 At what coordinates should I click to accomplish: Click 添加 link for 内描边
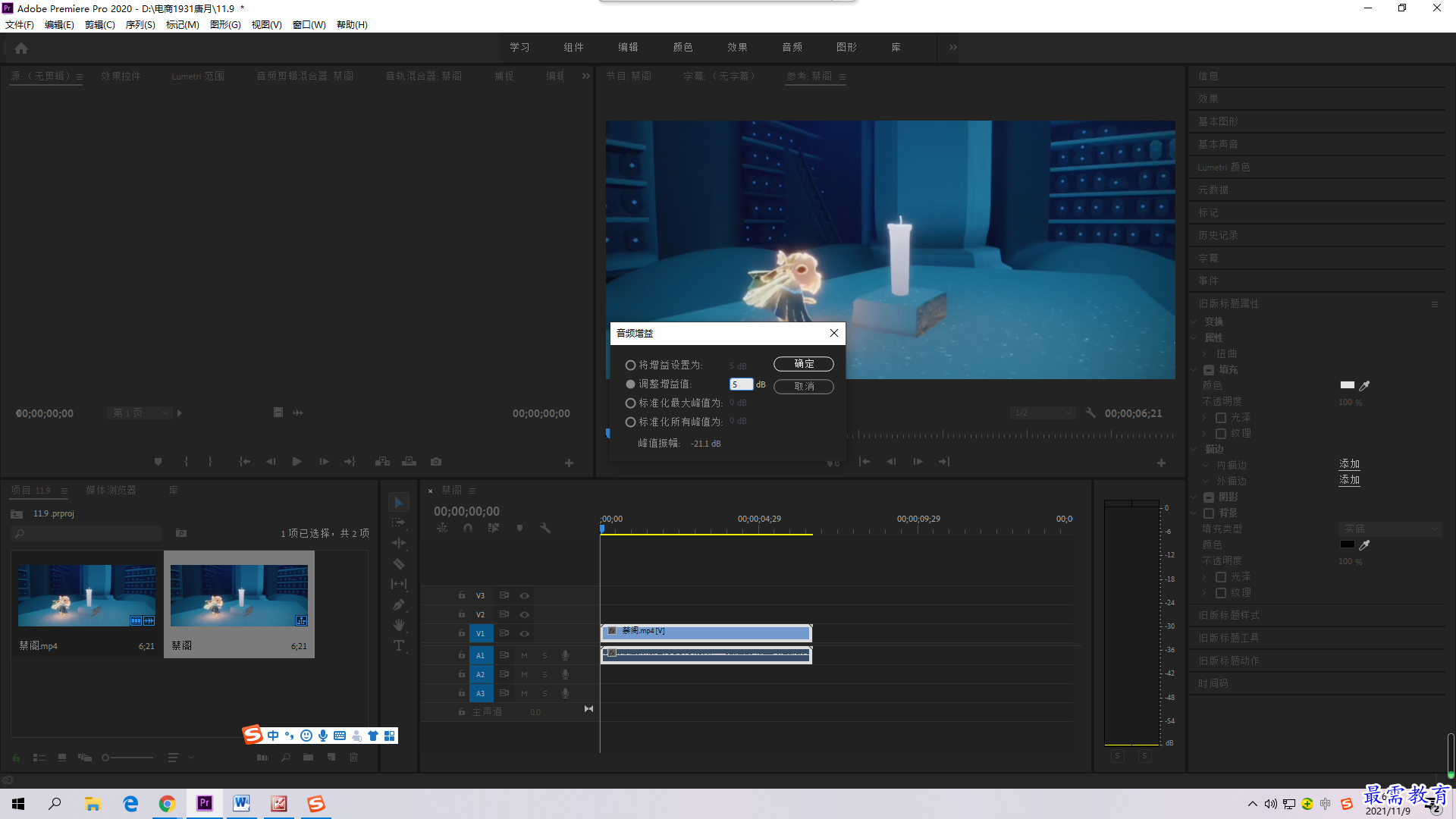tap(1349, 464)
